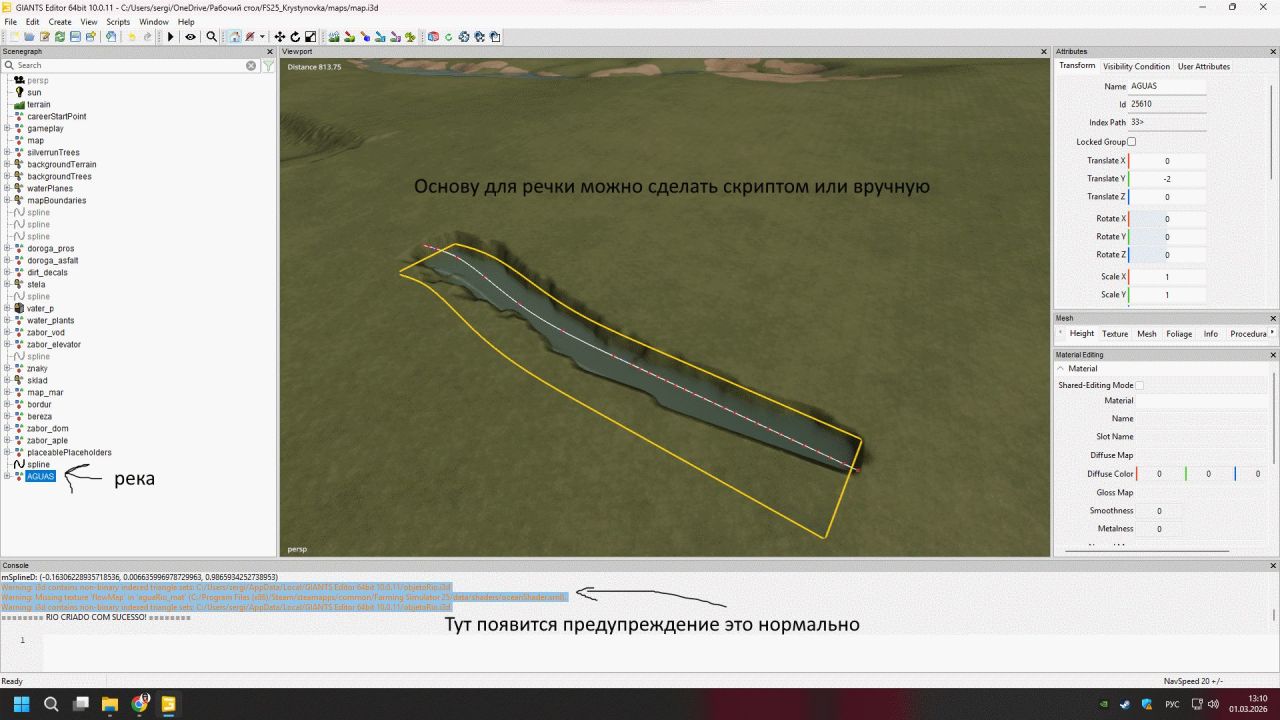1280x720 pixels.
Task: Activate the rotate tool
Action: pyautogui.click(x=295, y=37)
